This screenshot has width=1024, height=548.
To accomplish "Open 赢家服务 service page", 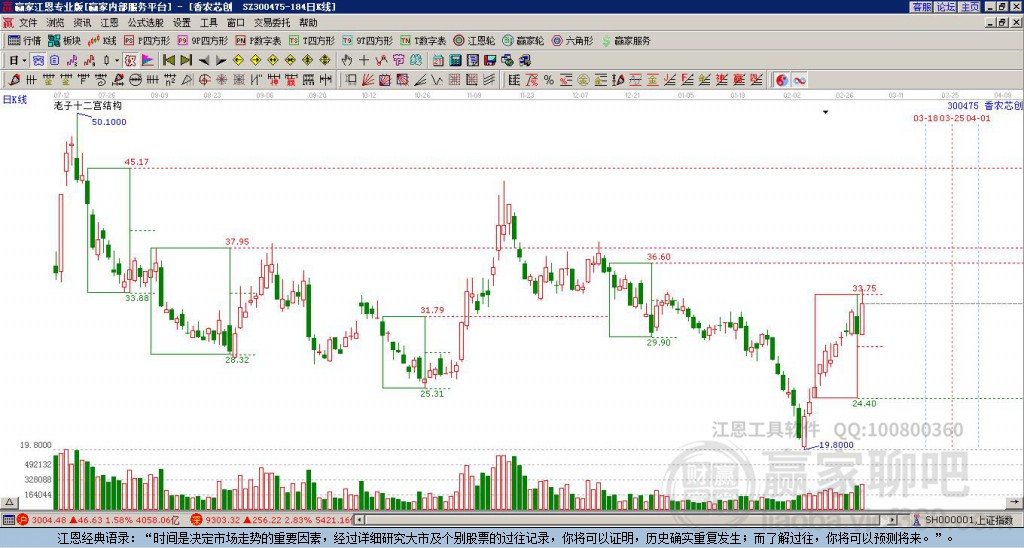I will pos(626,40).
